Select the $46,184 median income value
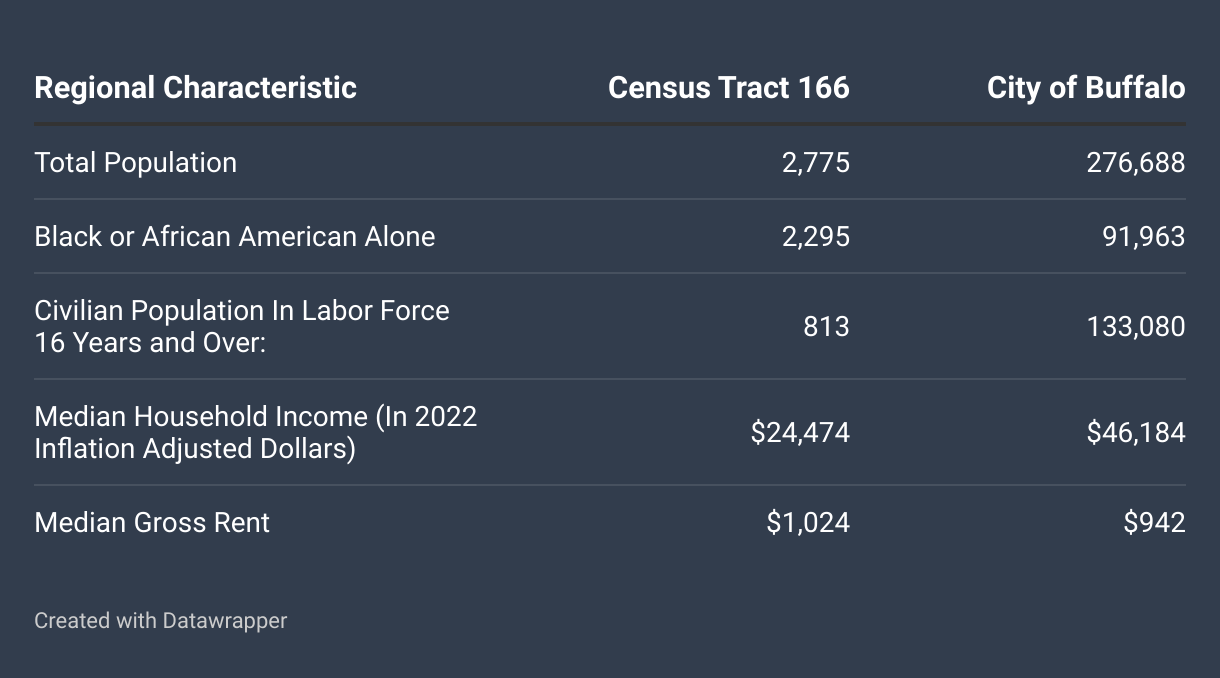1220x678 pixels. pyautogui.click(x=1136, y=433)
